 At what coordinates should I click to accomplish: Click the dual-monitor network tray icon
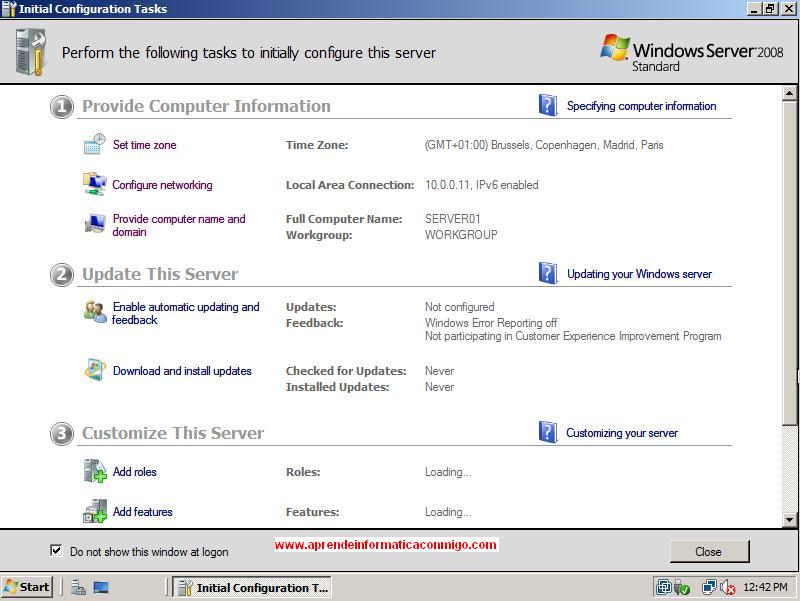coord(709,587)
